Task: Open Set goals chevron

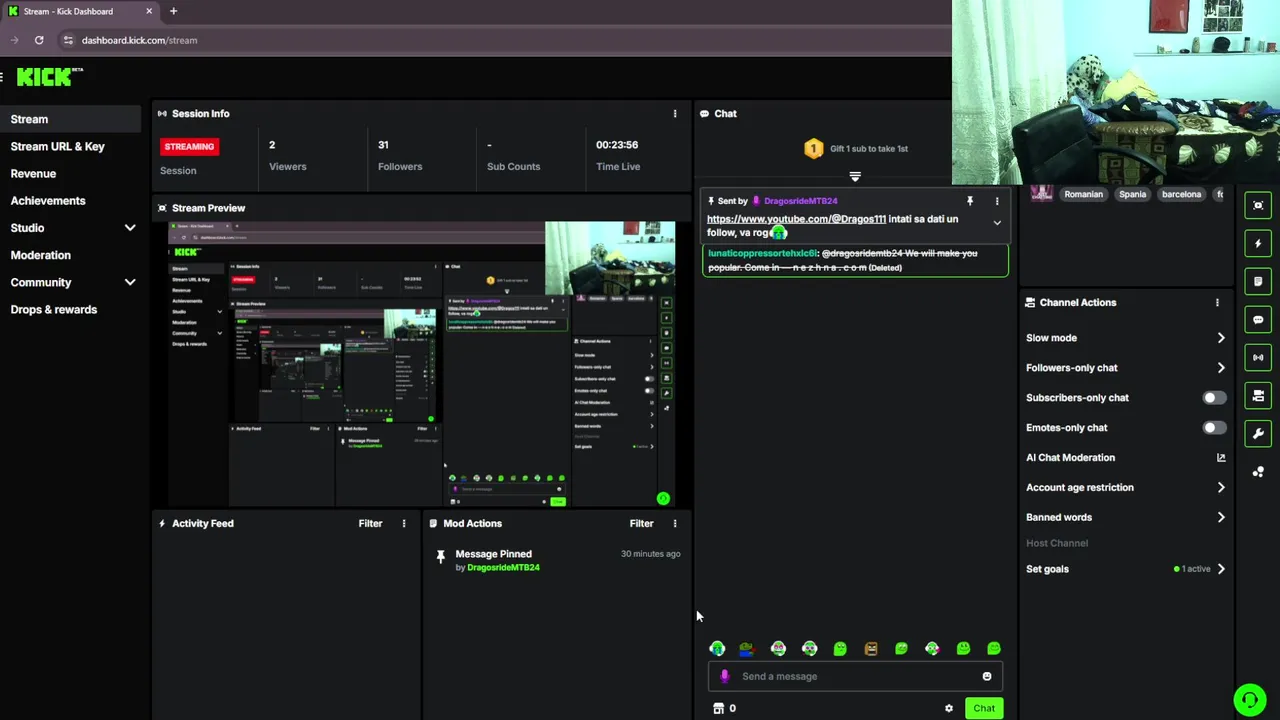Action: [1221, 569]
